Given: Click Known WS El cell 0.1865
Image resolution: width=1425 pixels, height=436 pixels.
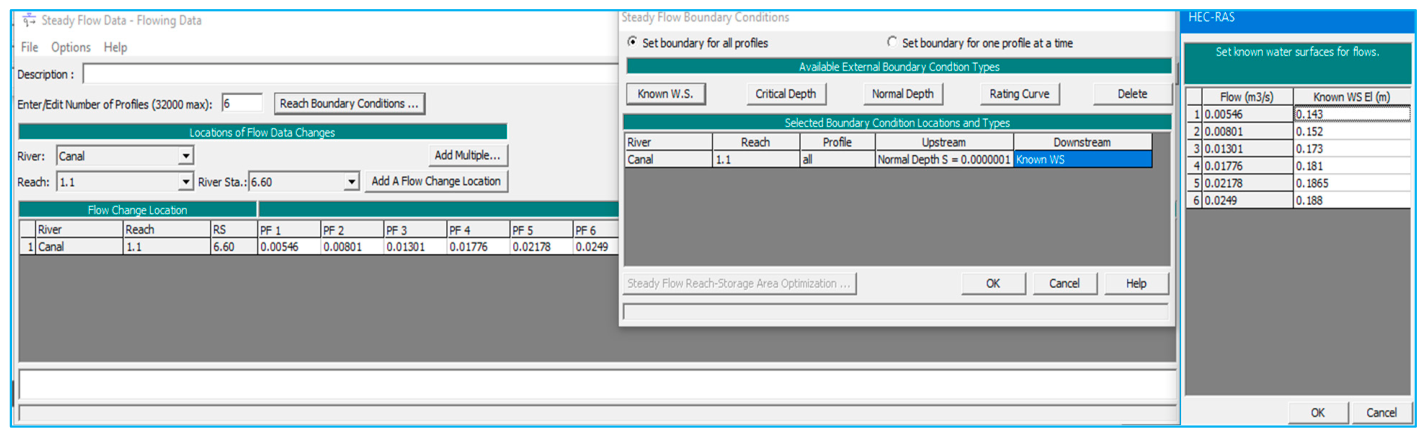Looking at the screenshot, I should pyautogui.click(x=1352, y=183).
